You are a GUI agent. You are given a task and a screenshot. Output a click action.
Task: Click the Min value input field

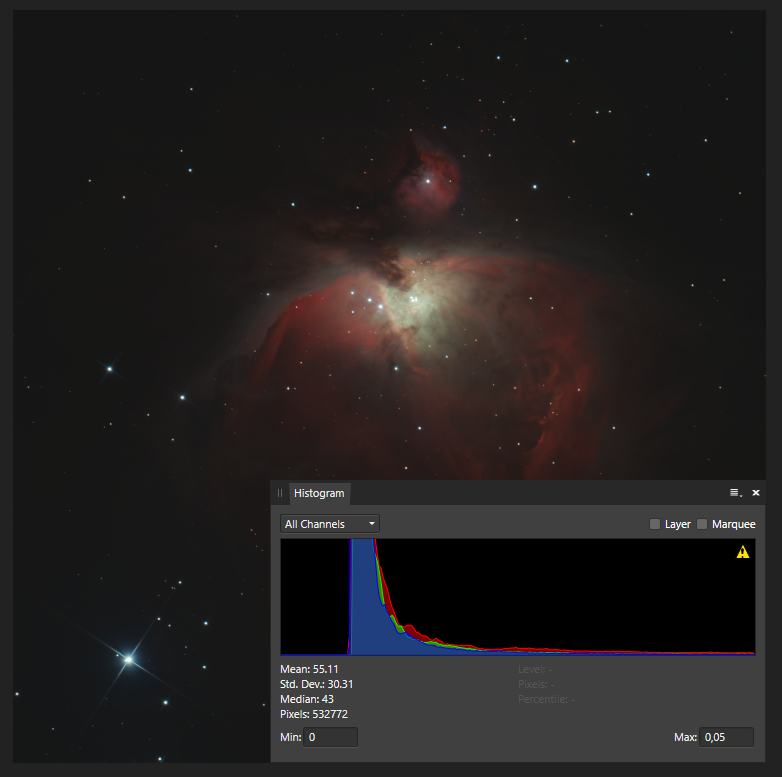pyautogui.click(x=331, y=737)
